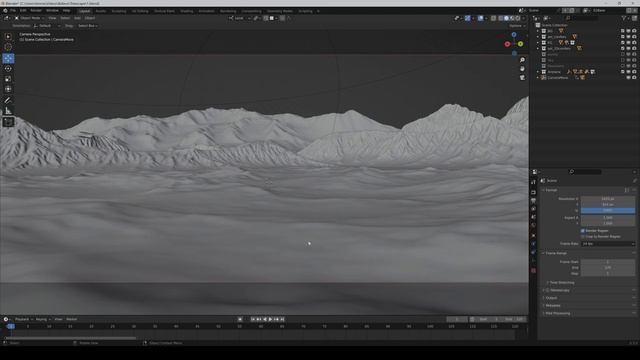Select the Annotate pencil tool
640x360 pixels.
tap(8, 100)
